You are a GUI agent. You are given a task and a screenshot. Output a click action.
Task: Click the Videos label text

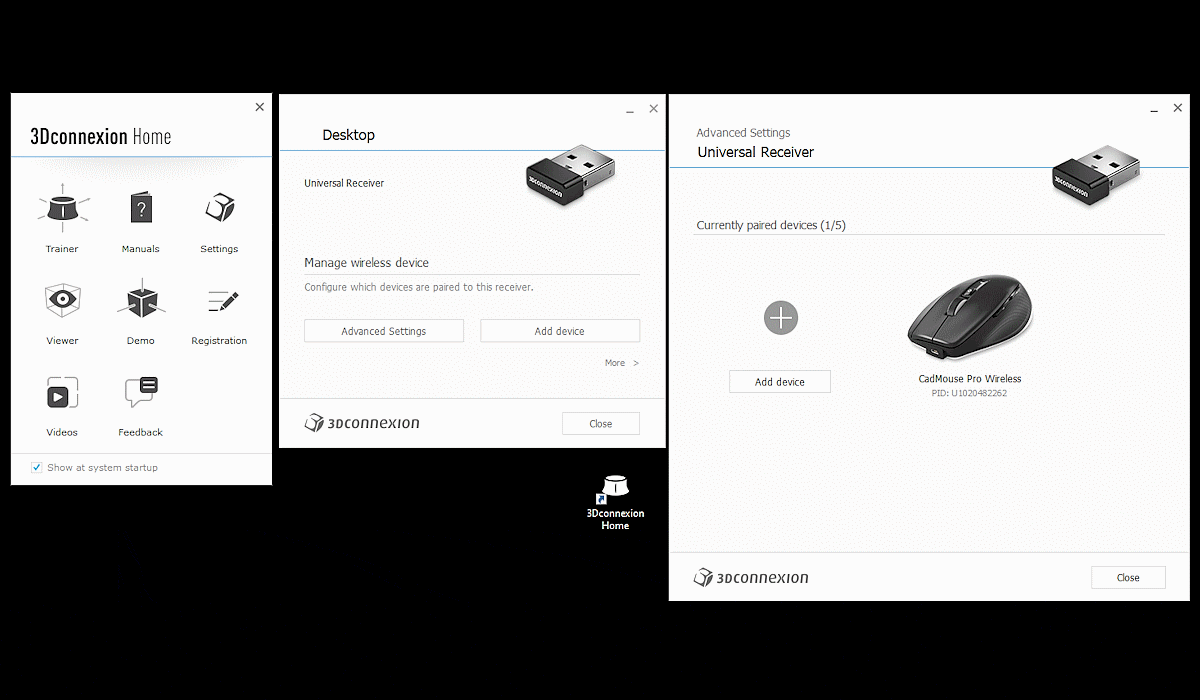[x=62, y=432]
